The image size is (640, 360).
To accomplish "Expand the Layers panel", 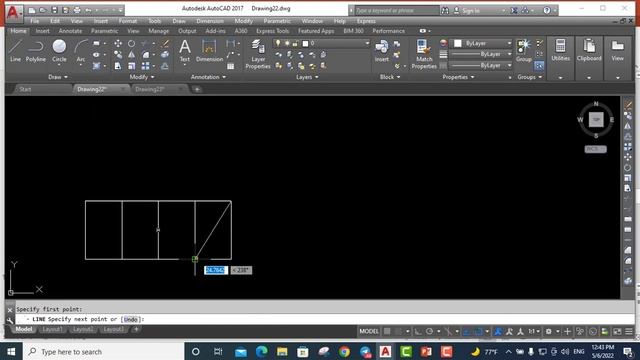I will (307, 77).
